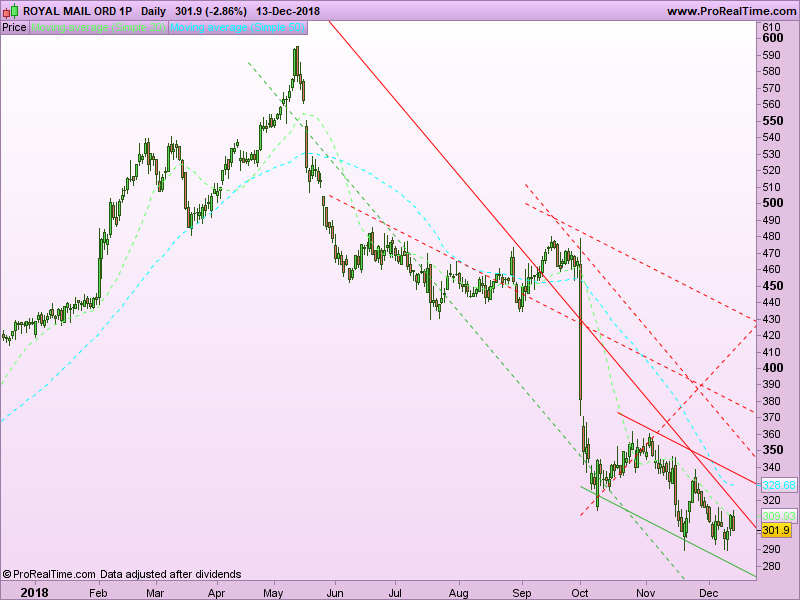The image size is (800, 600).
Task: Click the 301.9 (-2.86%) price readout
Action: pos(211,11)
